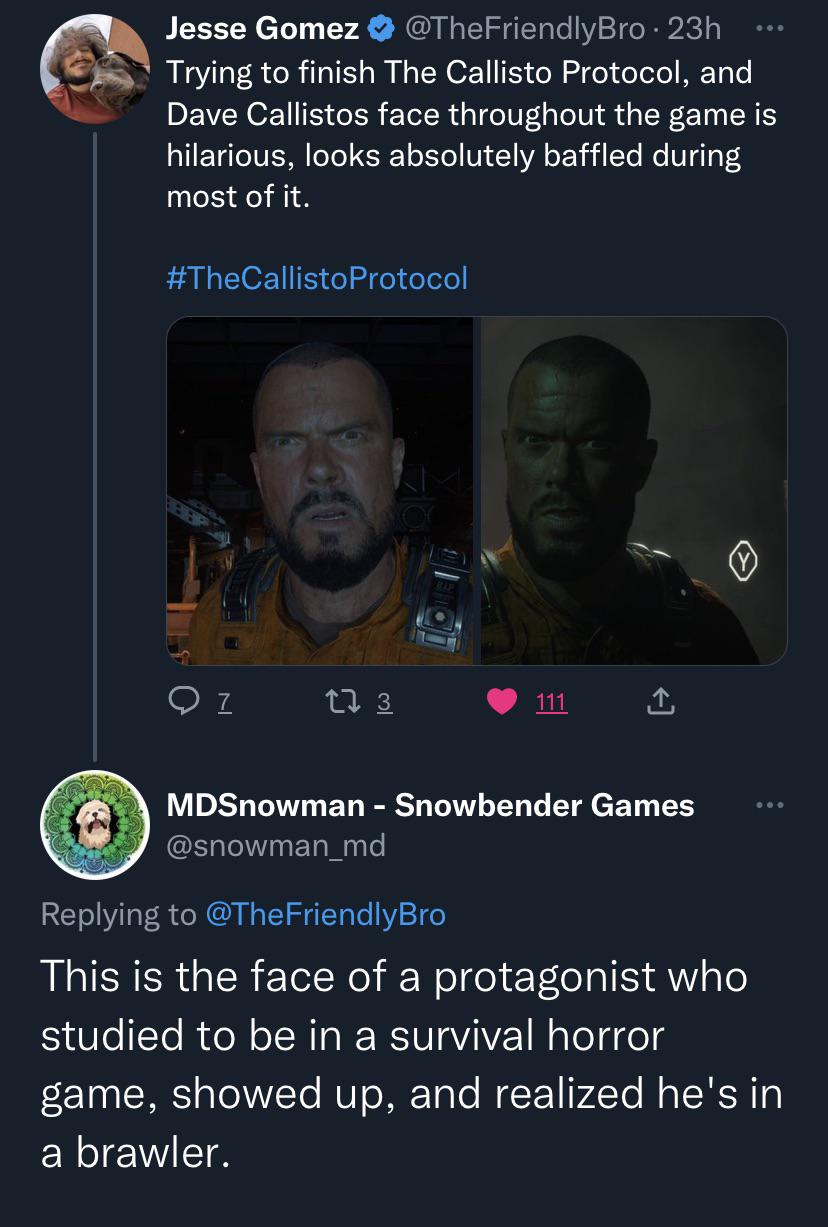Click the #TheCallistoProtocol hashtag
Viewport: 828px width, 1227px height.
(x=316, y=277)
